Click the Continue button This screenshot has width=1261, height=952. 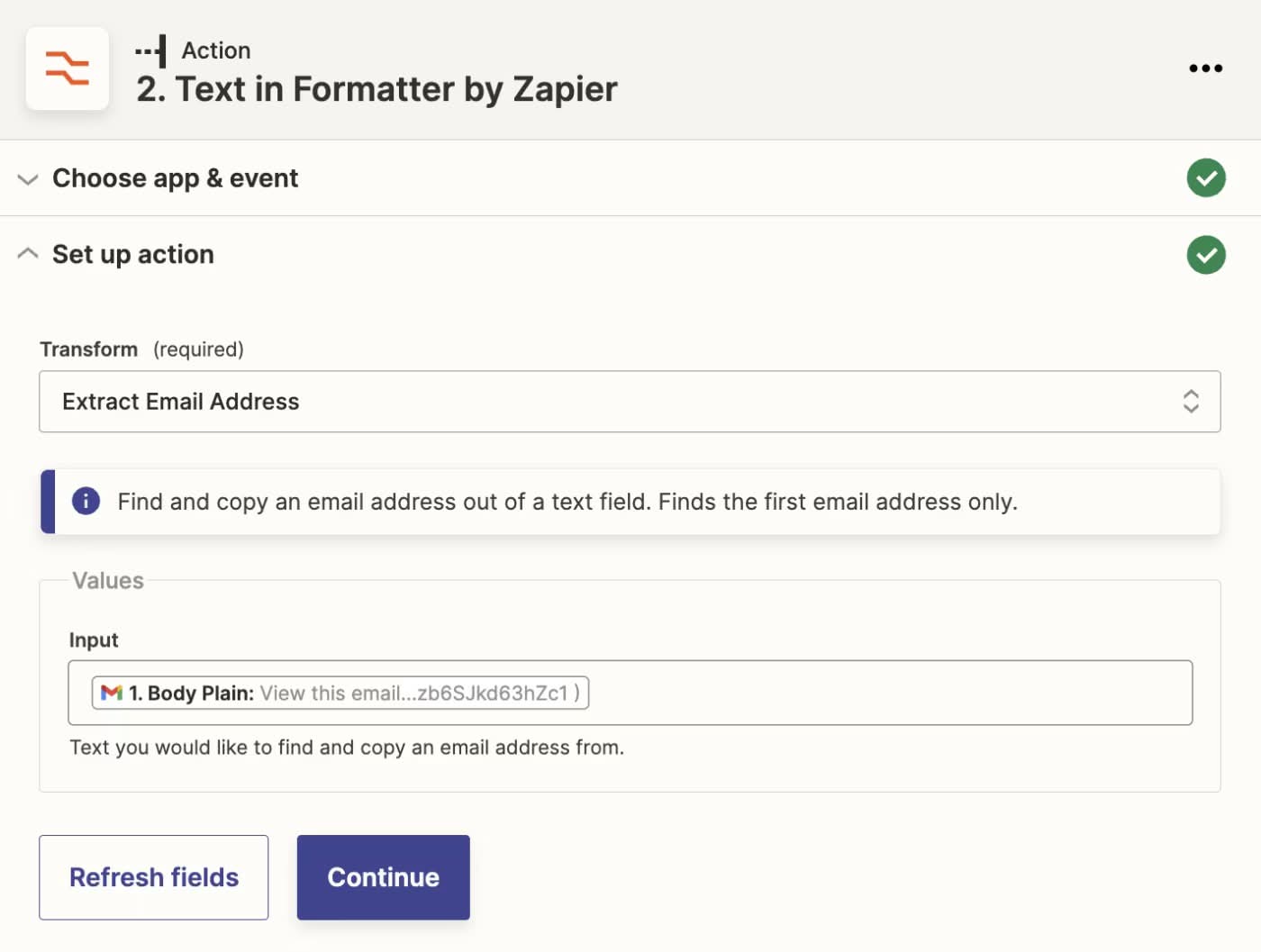pos(382,876)
